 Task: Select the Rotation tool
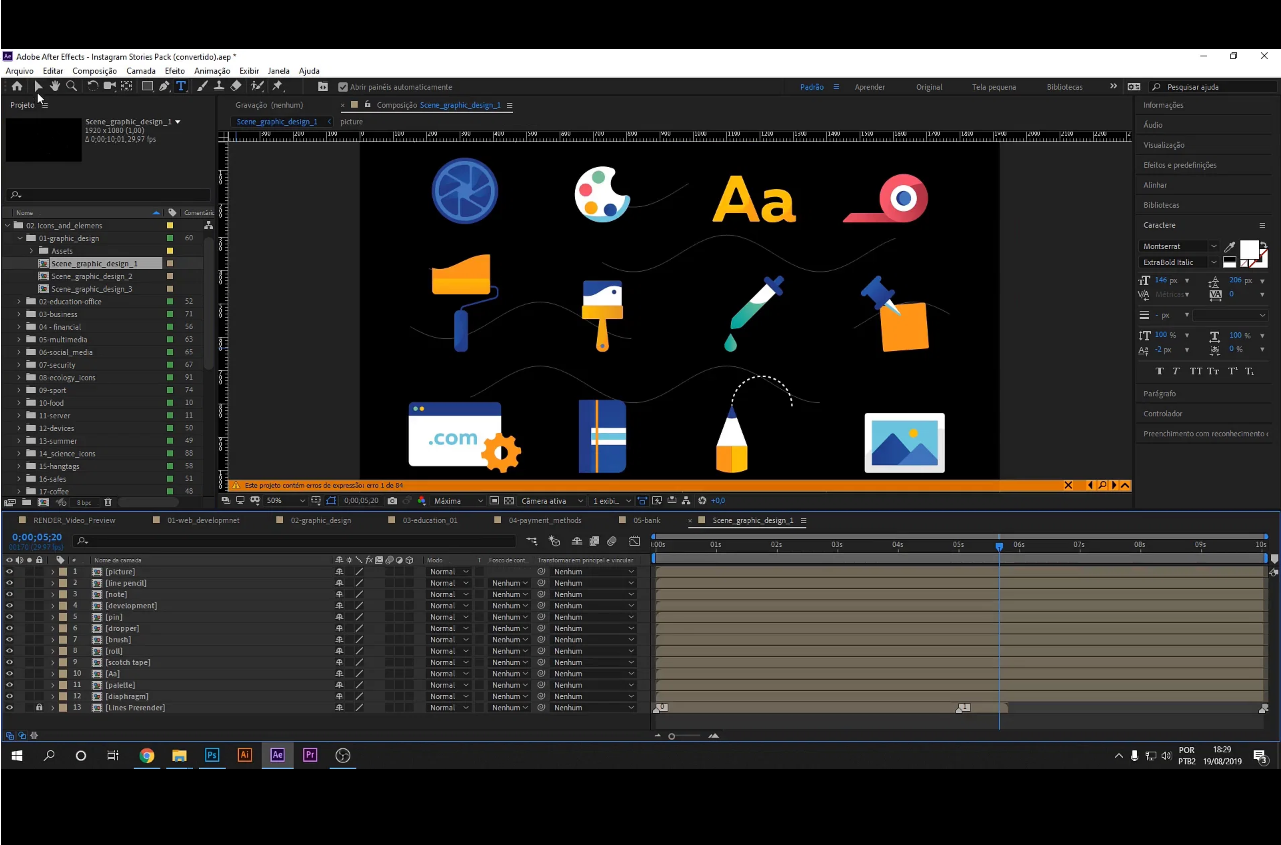(93, 86)
